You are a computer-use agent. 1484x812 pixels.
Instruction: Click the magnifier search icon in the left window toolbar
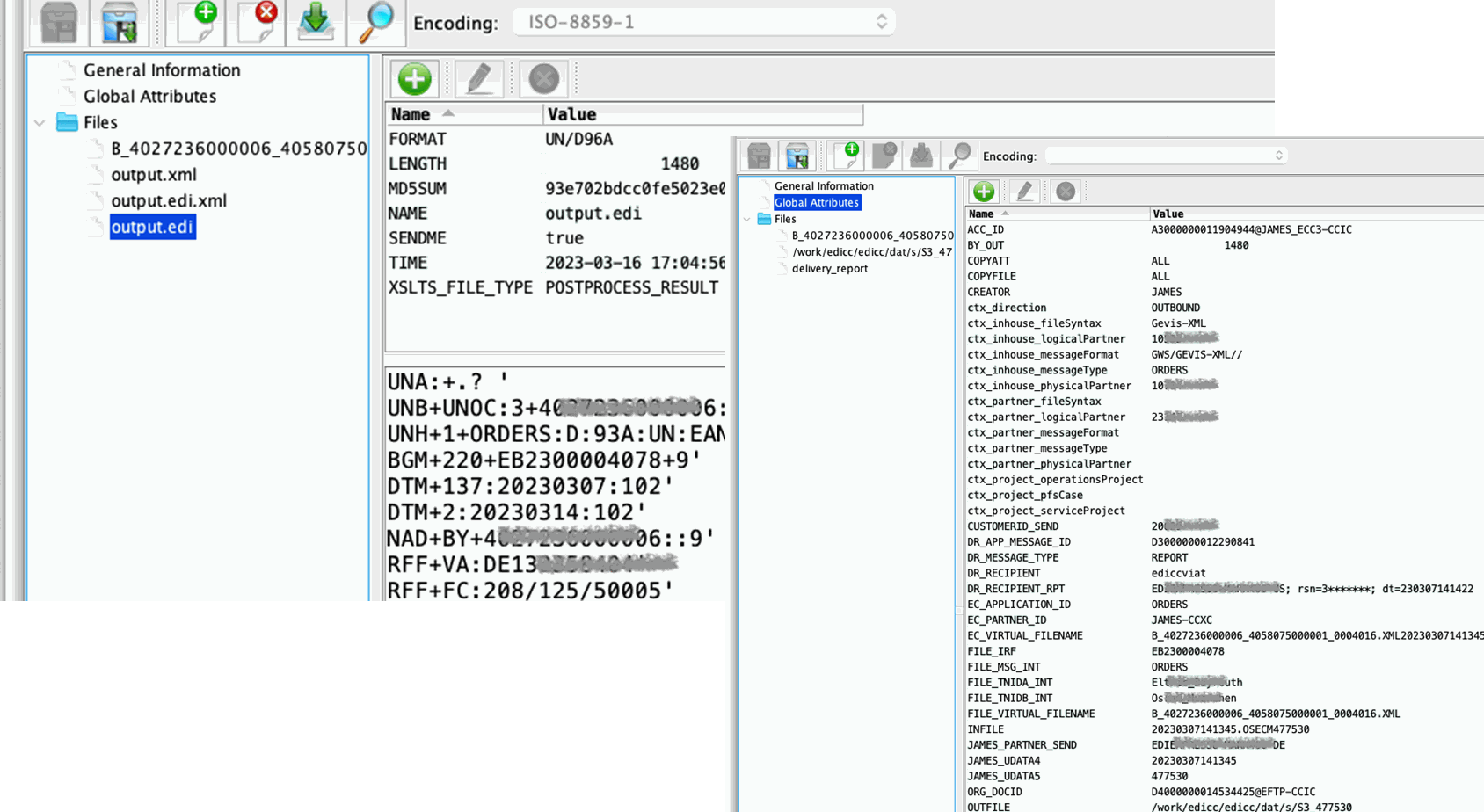pyautogui.click(x=376, y=21)
